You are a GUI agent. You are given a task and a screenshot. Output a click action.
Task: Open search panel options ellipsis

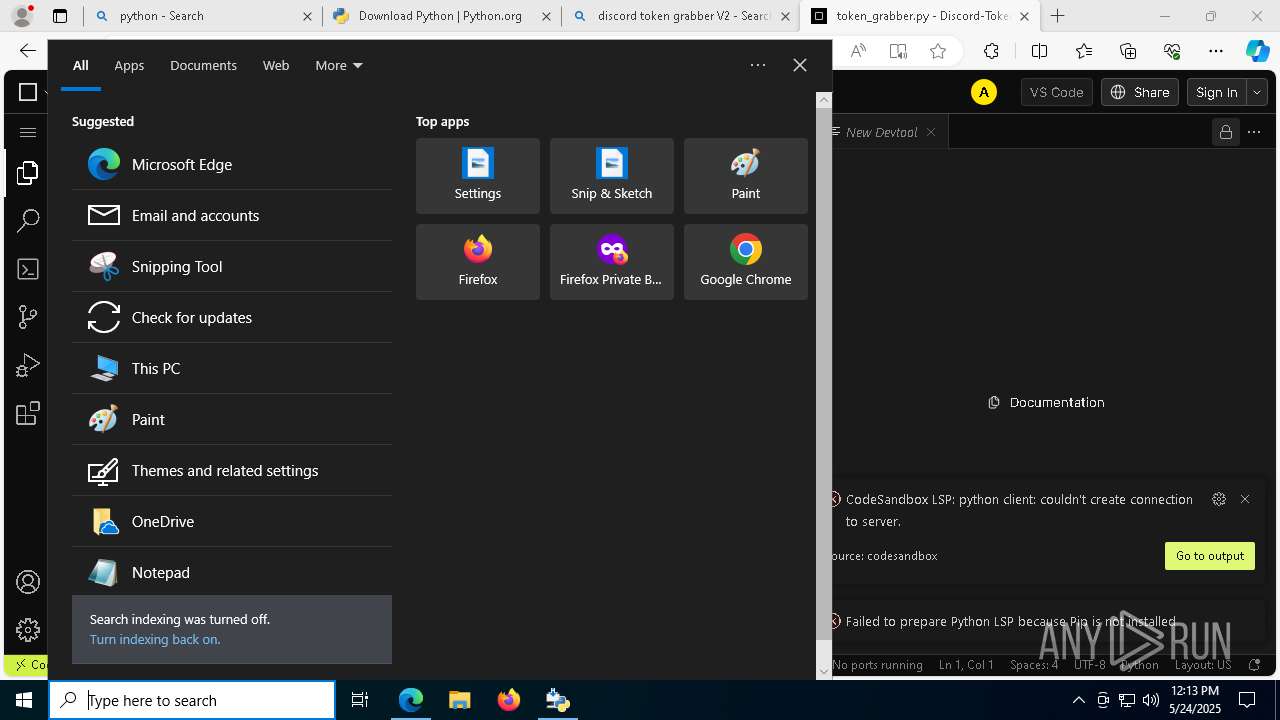click(x=758, y=65)
